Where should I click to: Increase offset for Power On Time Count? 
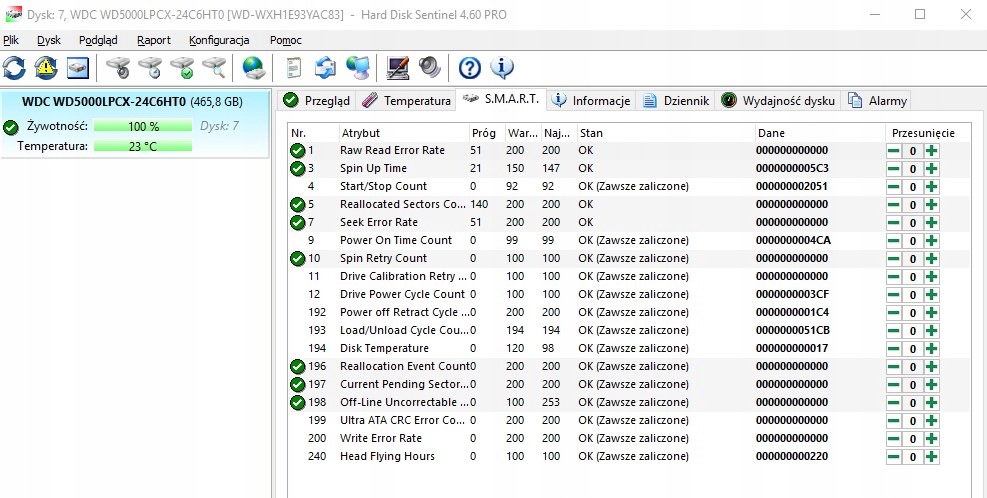[x=932, y=241]
